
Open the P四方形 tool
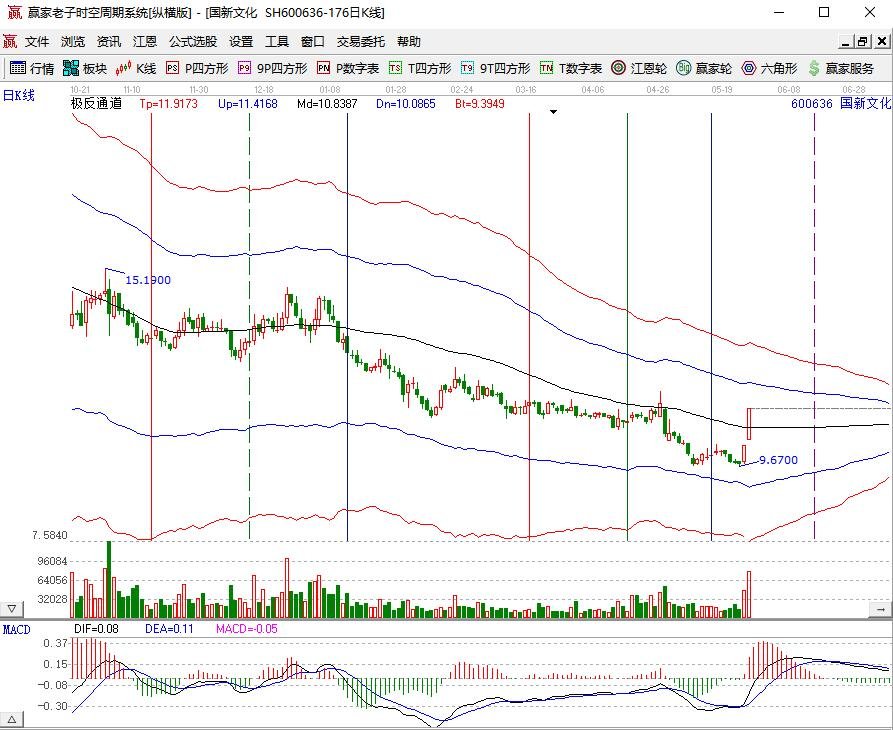[197, 68]
